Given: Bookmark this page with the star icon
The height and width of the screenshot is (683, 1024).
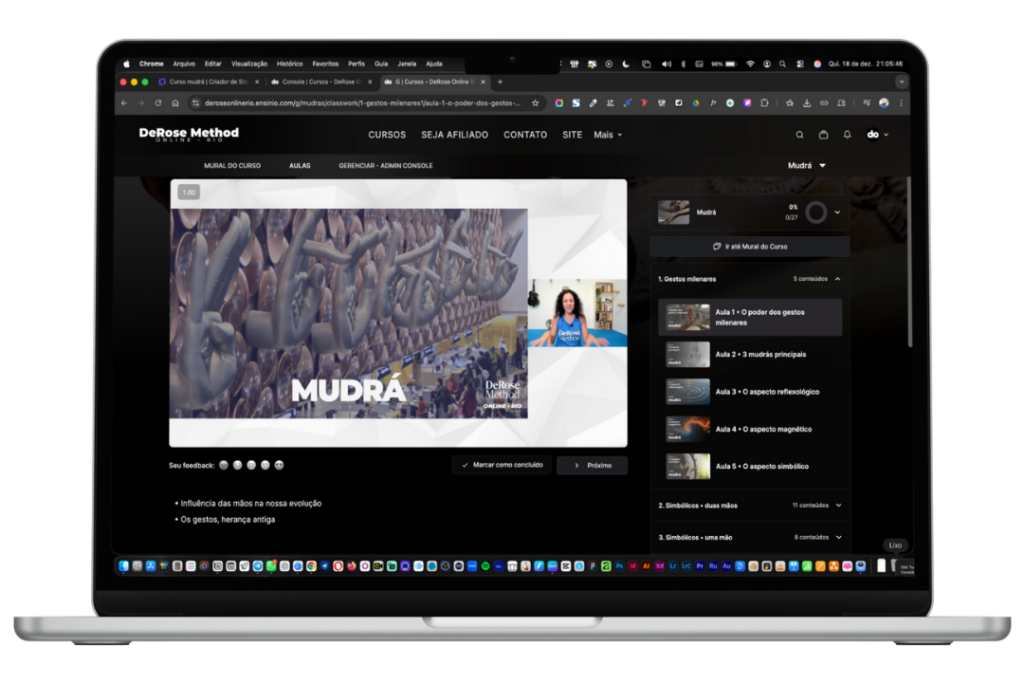Looking at the screenshot, I should (x=536, y=103).
